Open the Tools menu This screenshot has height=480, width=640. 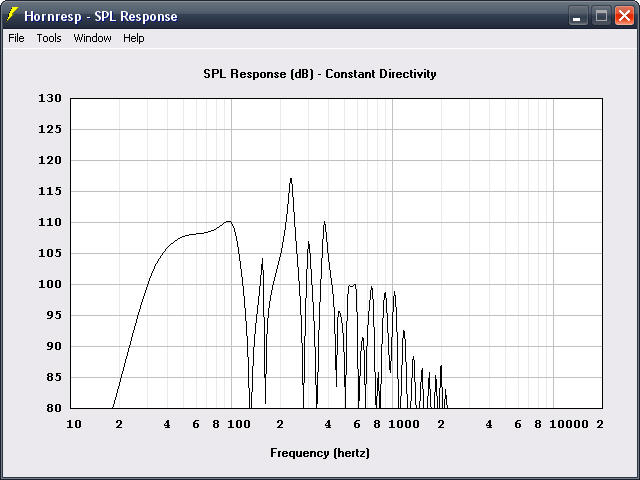49,38
